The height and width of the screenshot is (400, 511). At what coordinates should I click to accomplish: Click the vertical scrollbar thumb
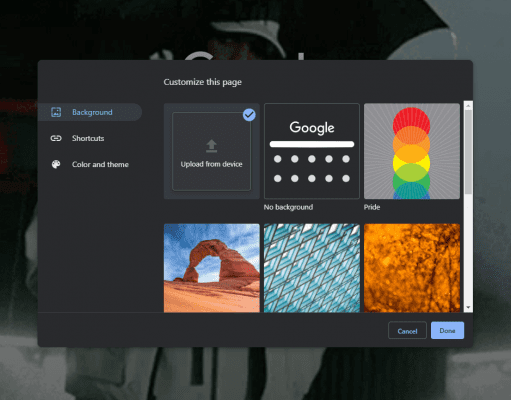pos(468,152)
